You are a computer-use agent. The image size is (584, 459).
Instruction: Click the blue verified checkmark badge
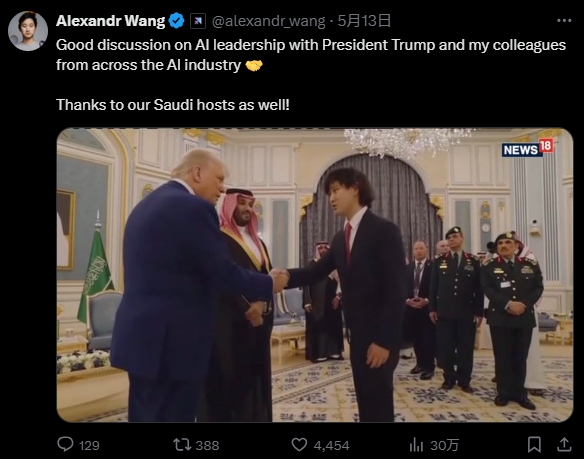tap(177, 21)
